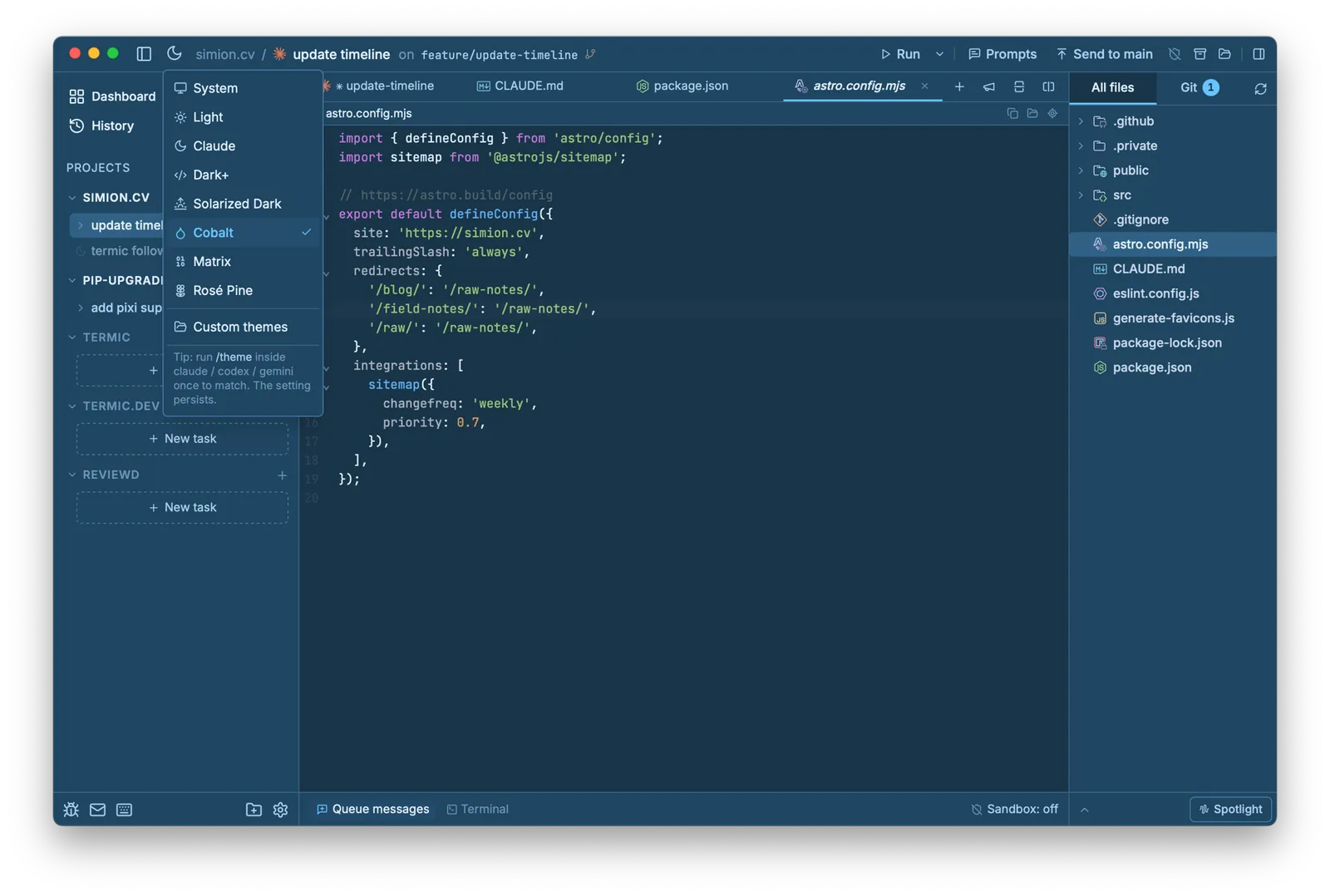The width and height of the screenshot is (1330, 896).
Task: Click the split horizontally icon in tab bar
Action: tap(1019, 86)
